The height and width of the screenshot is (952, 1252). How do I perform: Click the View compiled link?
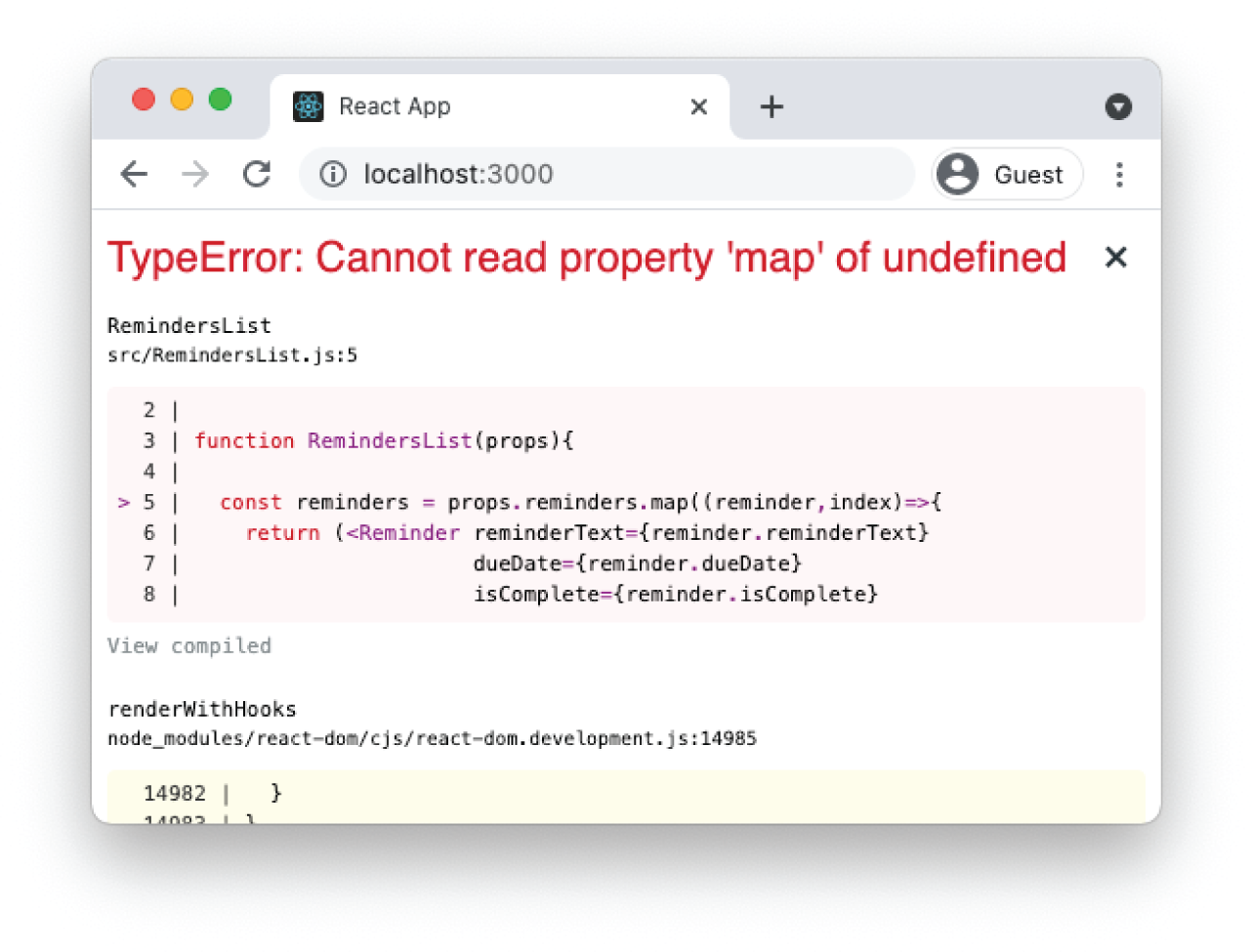189,645
